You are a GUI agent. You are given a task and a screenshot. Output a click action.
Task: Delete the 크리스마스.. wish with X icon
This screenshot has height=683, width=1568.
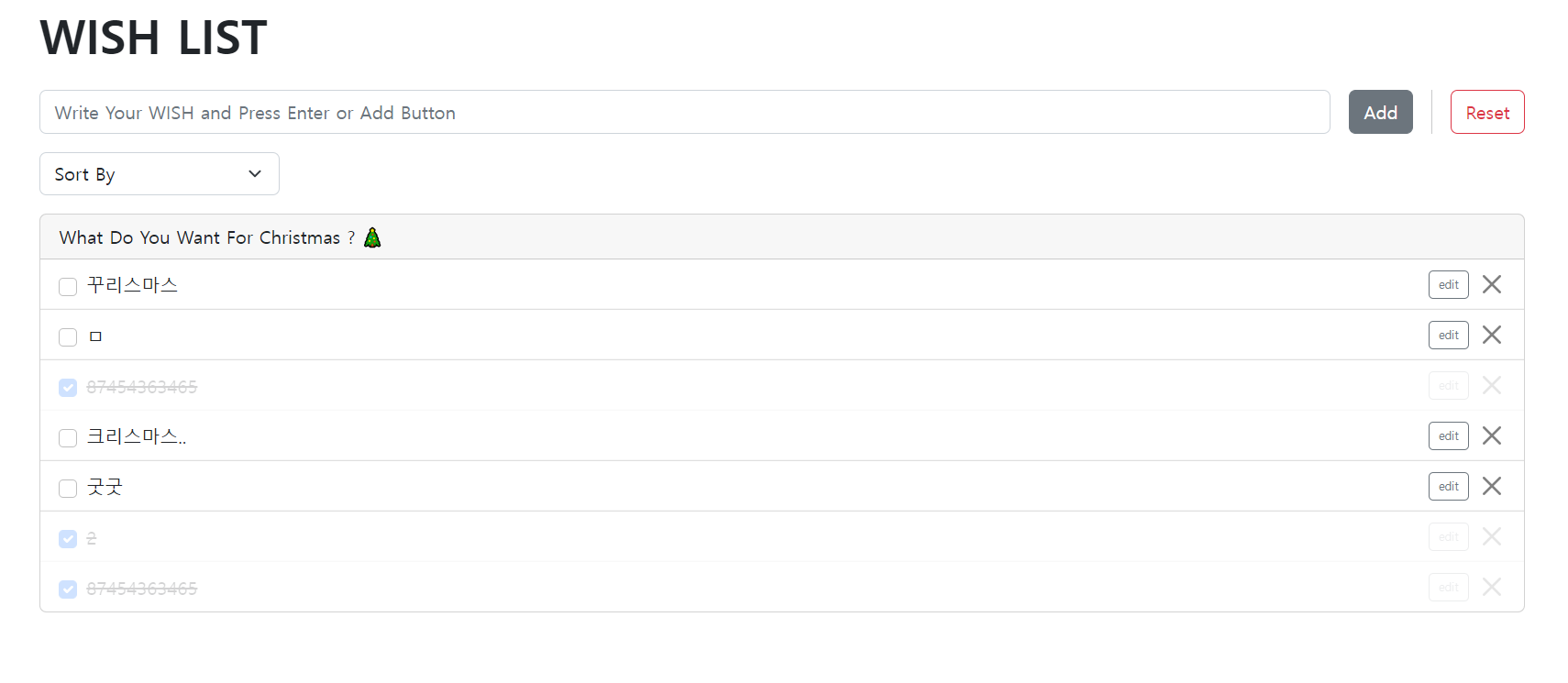point(1492,435)
